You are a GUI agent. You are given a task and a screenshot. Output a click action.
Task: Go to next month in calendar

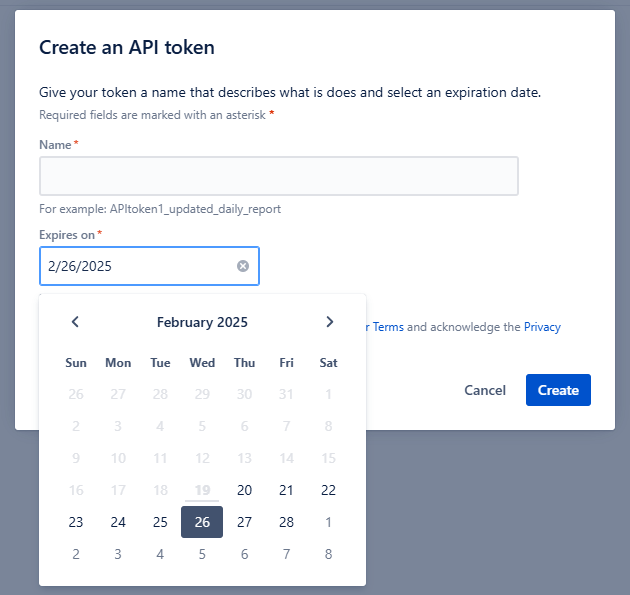pyautogui.click(x=329, y=322)
